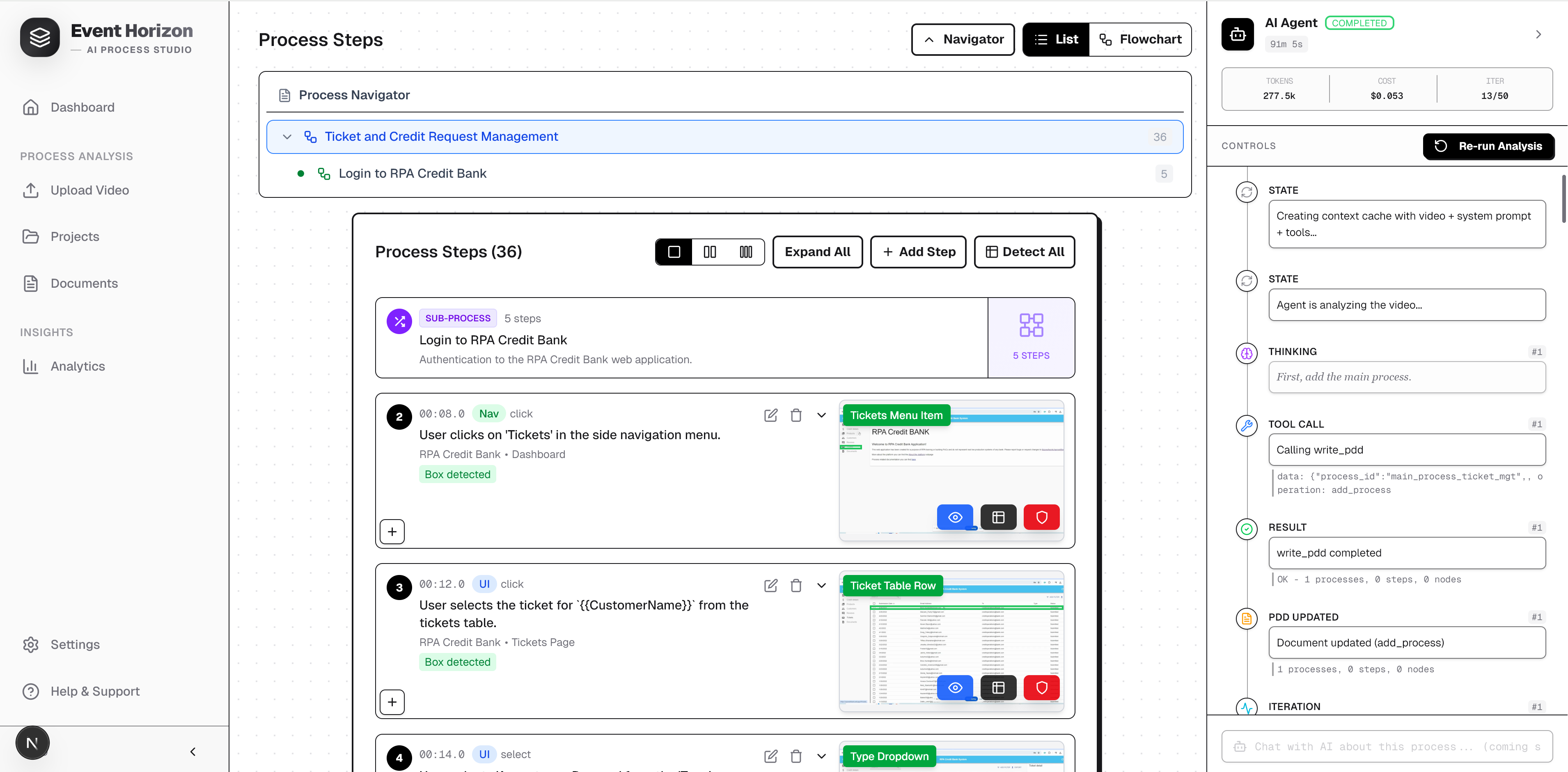
Task: Click edit pencil icon on step 2
Action: pyautogui.click(x=770, y=415)
